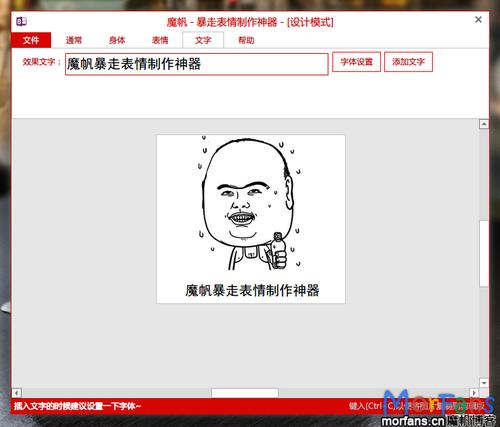
Task: Click the 效果文字 input field
Action: pyautogui.click(x=197, y=64)
